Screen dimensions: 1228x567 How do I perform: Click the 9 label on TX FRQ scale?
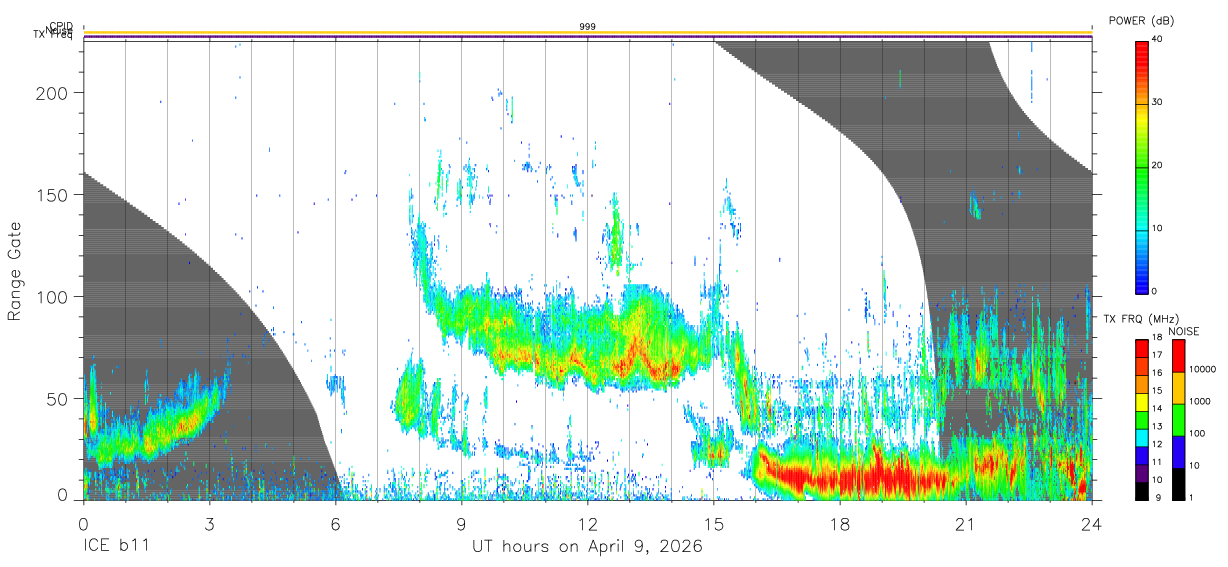click(1158, 498)
